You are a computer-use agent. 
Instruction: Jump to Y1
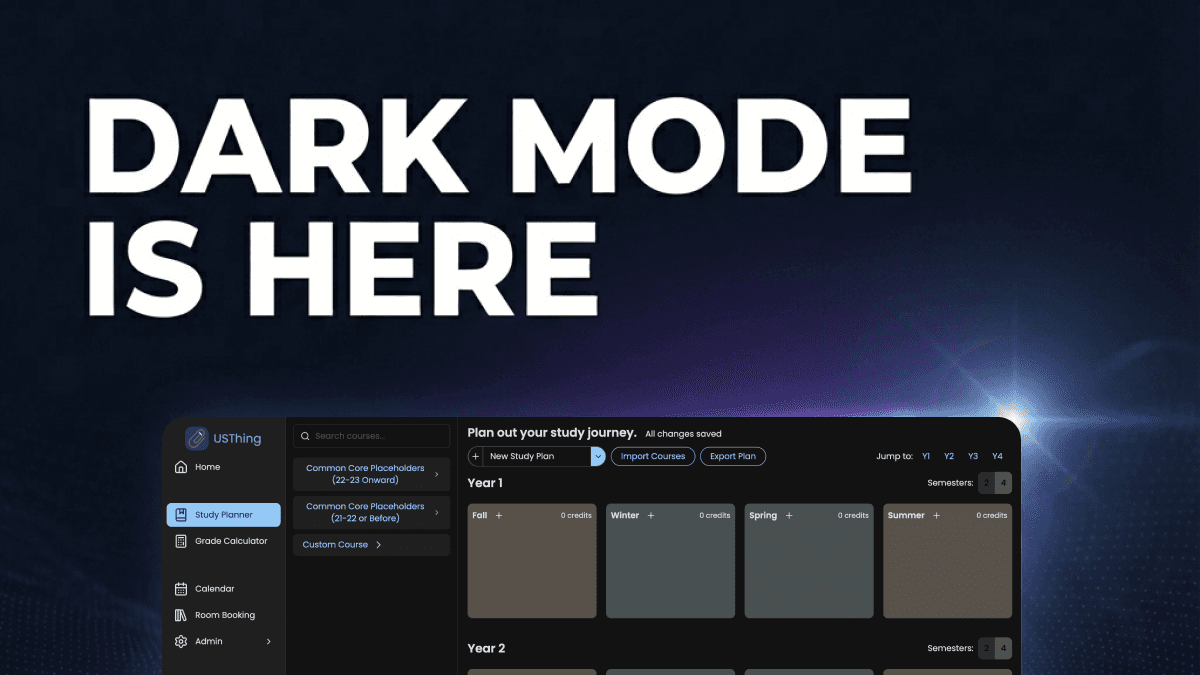click(926, 456)
